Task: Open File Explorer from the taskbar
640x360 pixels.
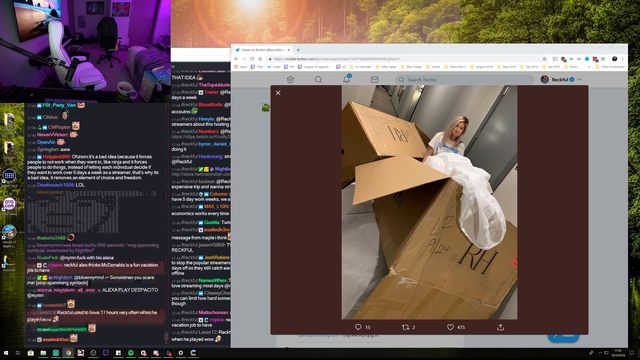Action: [43, 353]
